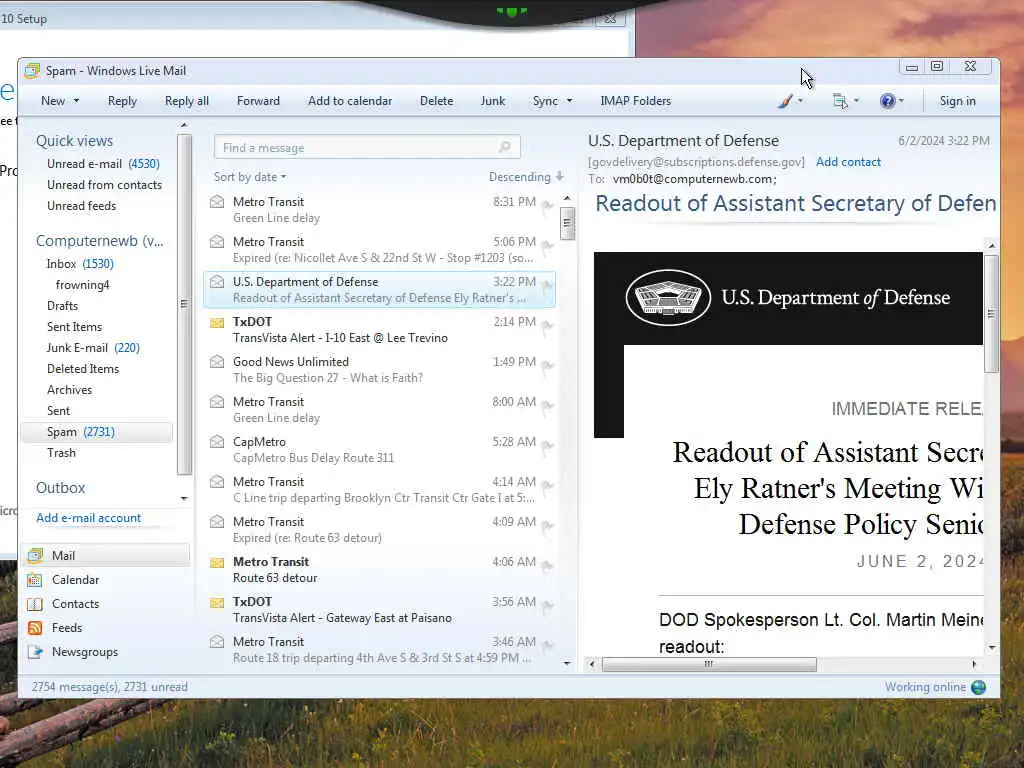1024x768 pixels.
Task: Click envelope icon of Metro Transit 8:31 PM message
Action: click(217, 202)
